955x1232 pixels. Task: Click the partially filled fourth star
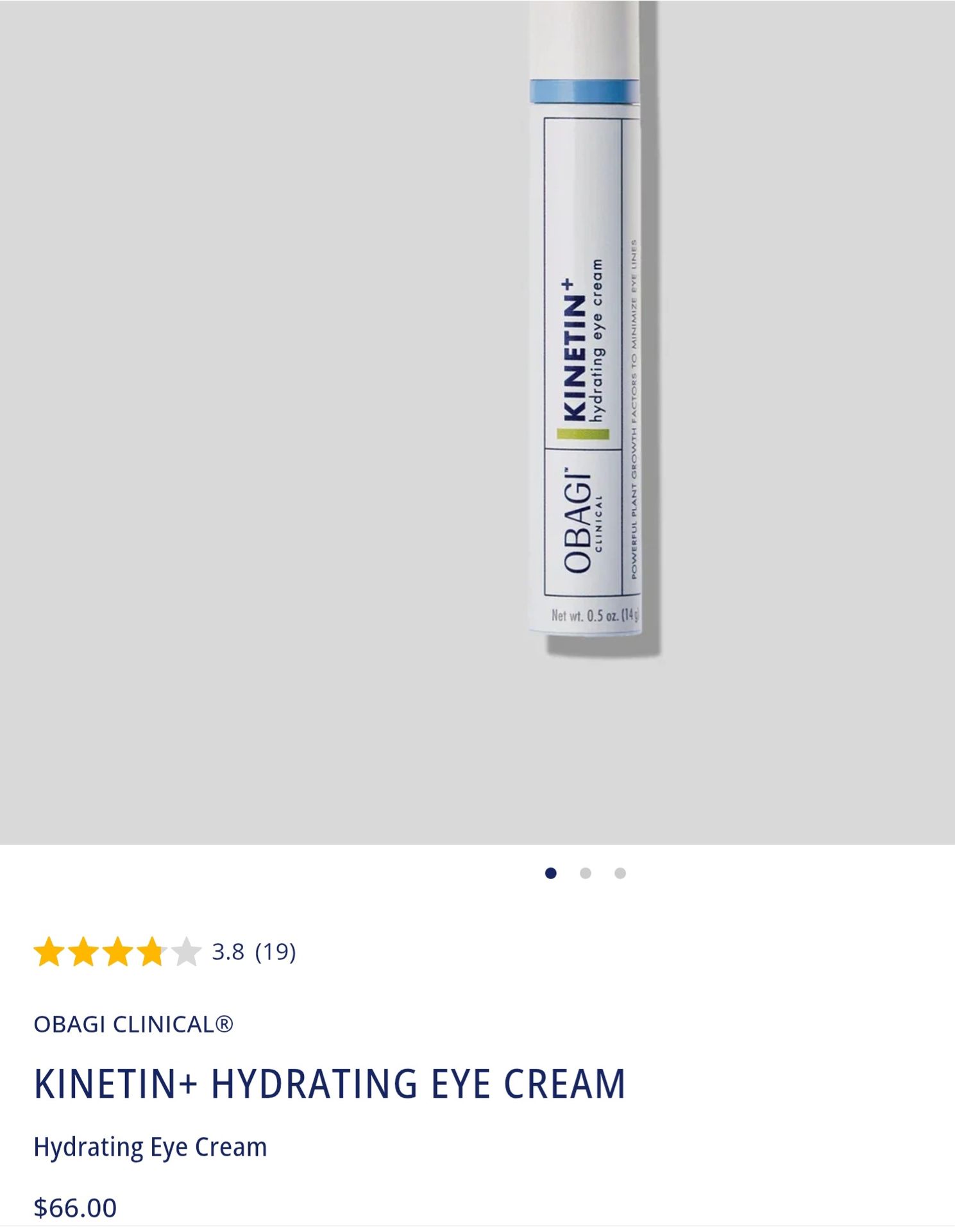[152, 952]
